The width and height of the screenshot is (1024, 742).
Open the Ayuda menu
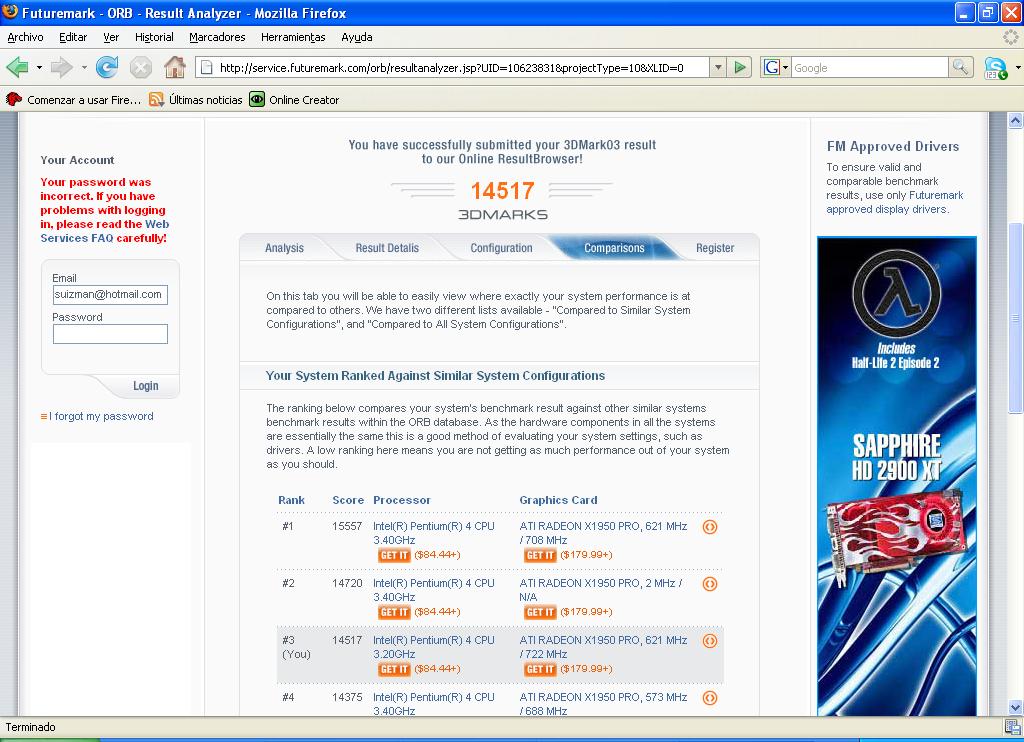tap(357, 37)
